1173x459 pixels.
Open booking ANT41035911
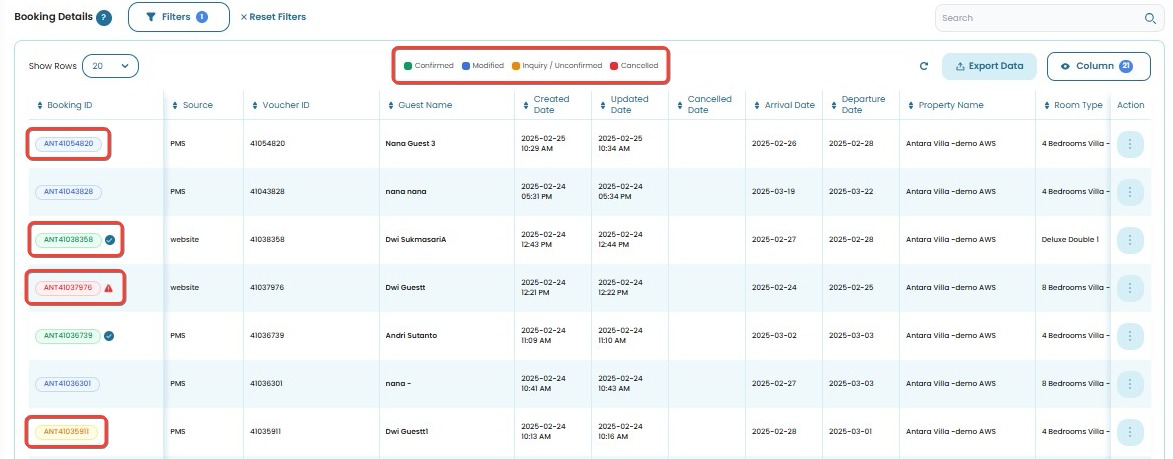[66, 431]
